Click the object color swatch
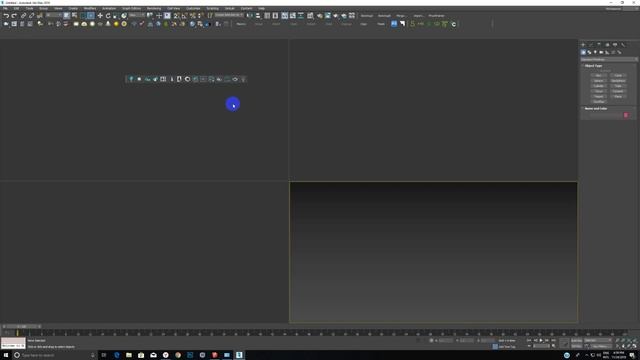 coord(626,115)
